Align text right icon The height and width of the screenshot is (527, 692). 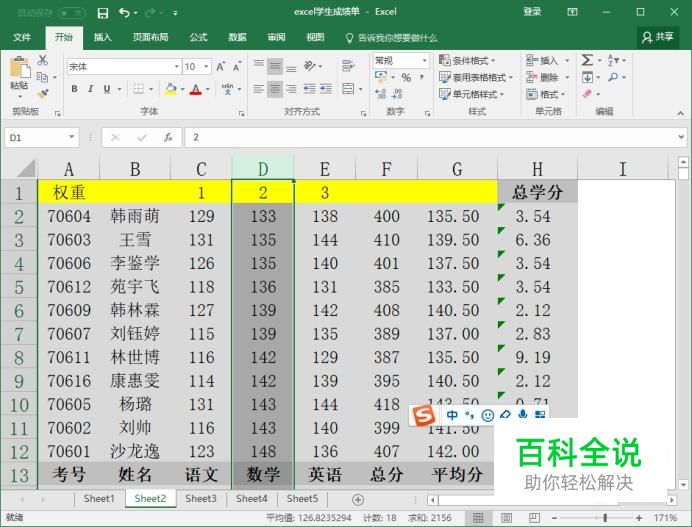click(x=291, y=89)
